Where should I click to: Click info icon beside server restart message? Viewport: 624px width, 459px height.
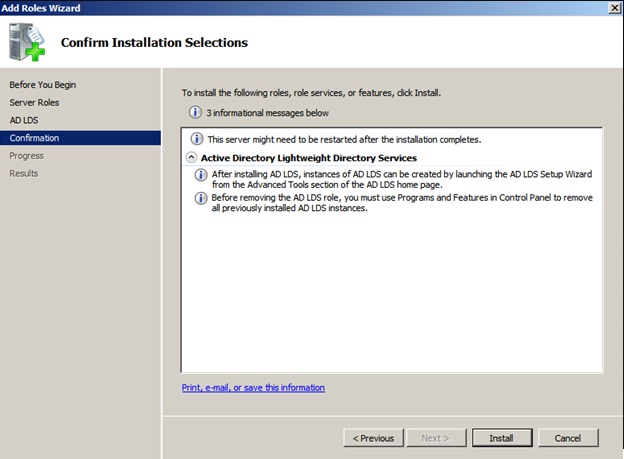click(x=197, y=139)
